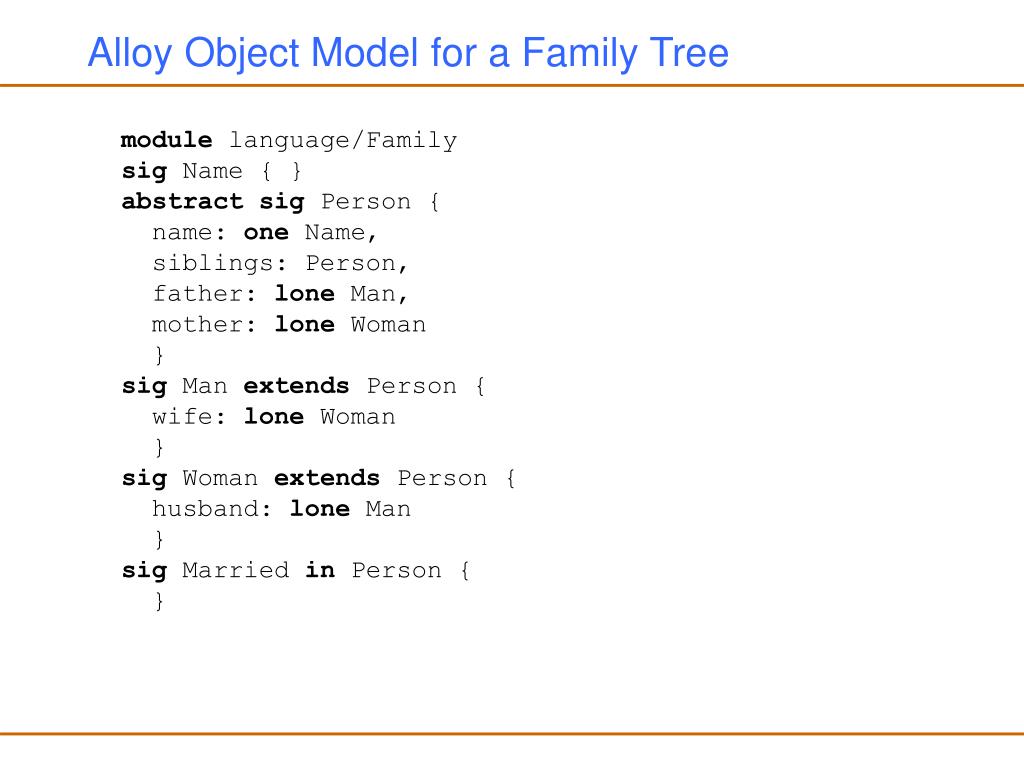This screenshot has height=768, width=1024.
Task: Click the bold 'in' keyword
Action: point(320,570)
